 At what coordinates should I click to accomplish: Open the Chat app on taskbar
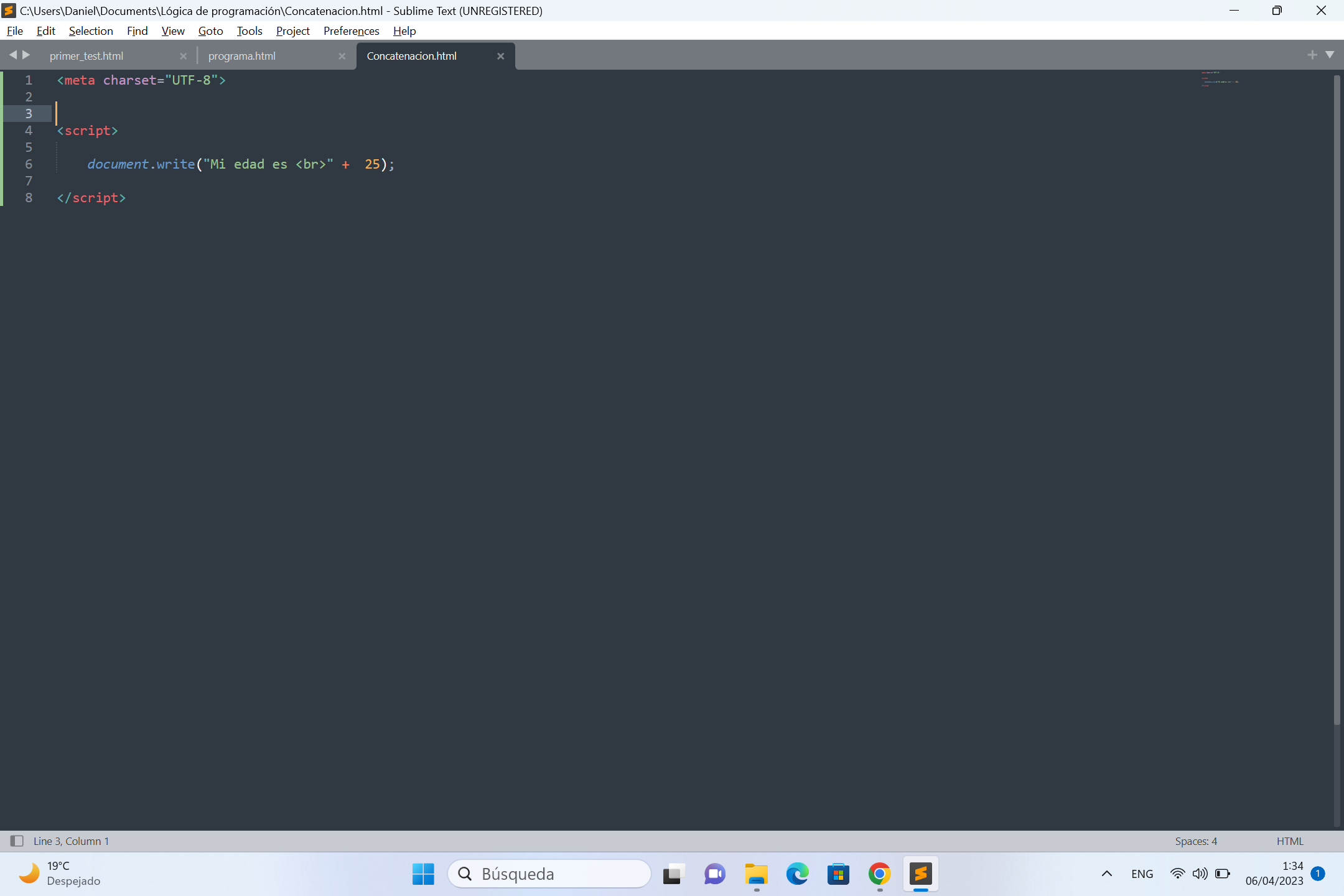(x=715, y=874)
